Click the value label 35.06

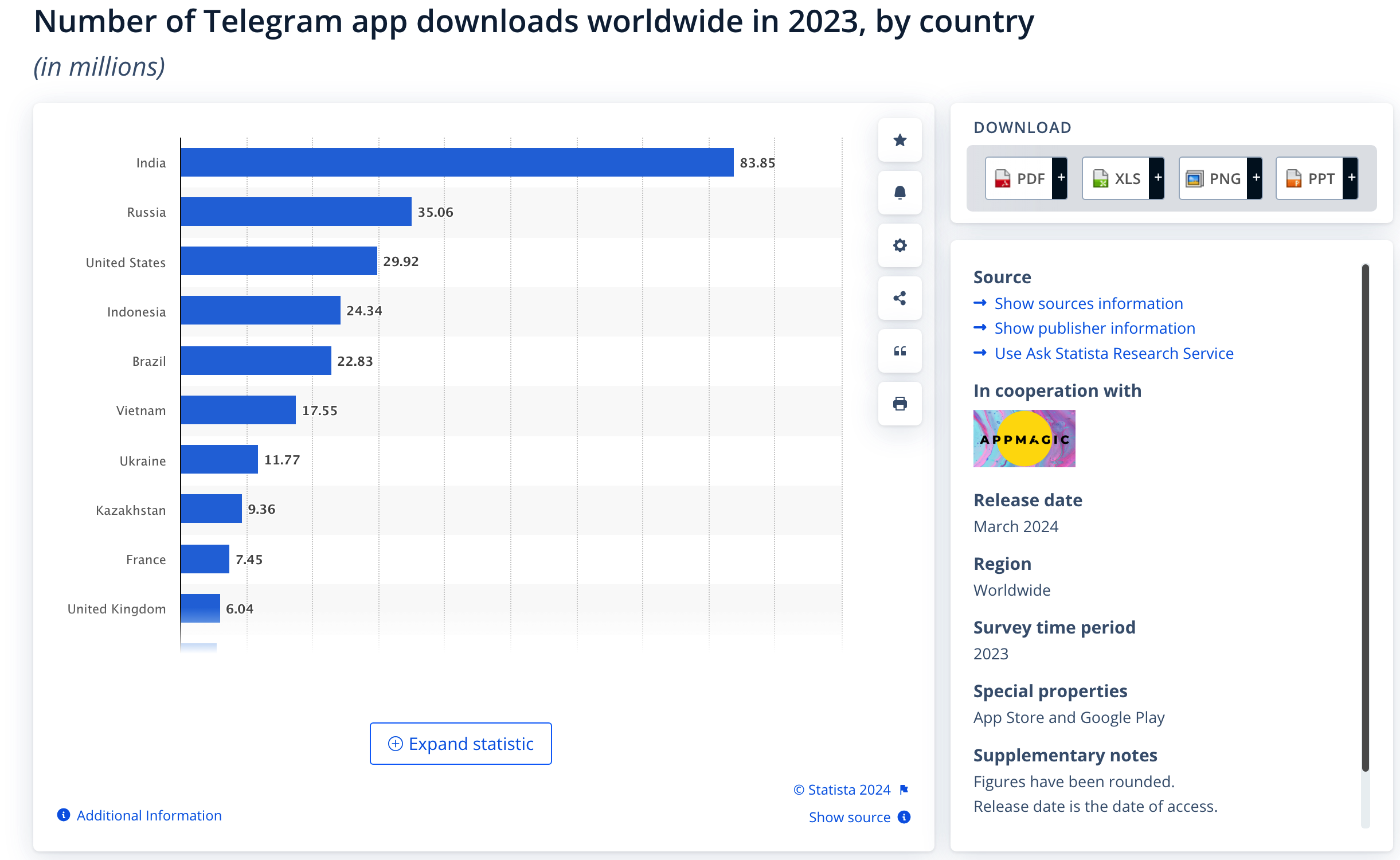click(435, 212)
